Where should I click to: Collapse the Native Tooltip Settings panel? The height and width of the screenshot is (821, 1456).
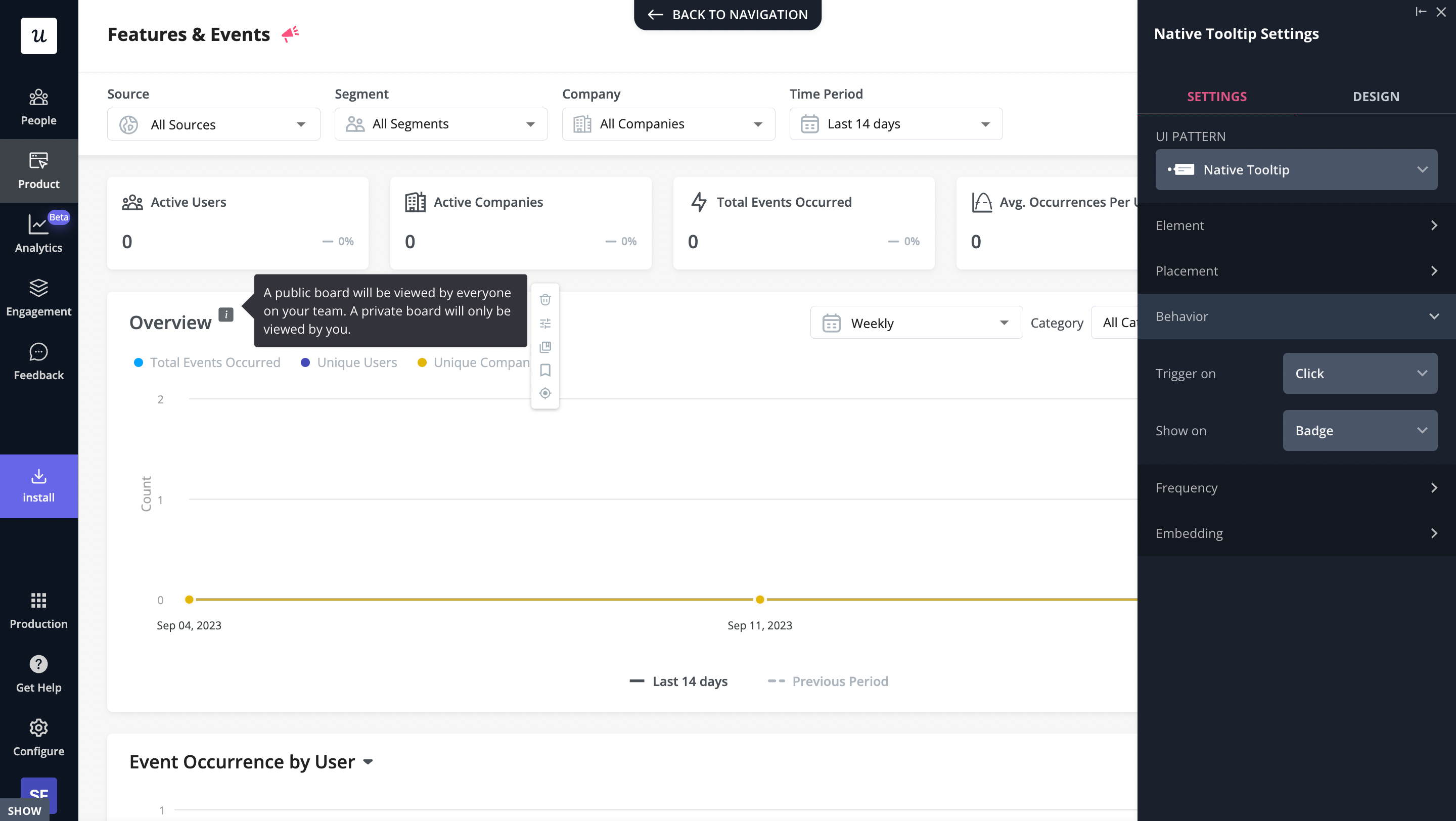coord(1421,11)
